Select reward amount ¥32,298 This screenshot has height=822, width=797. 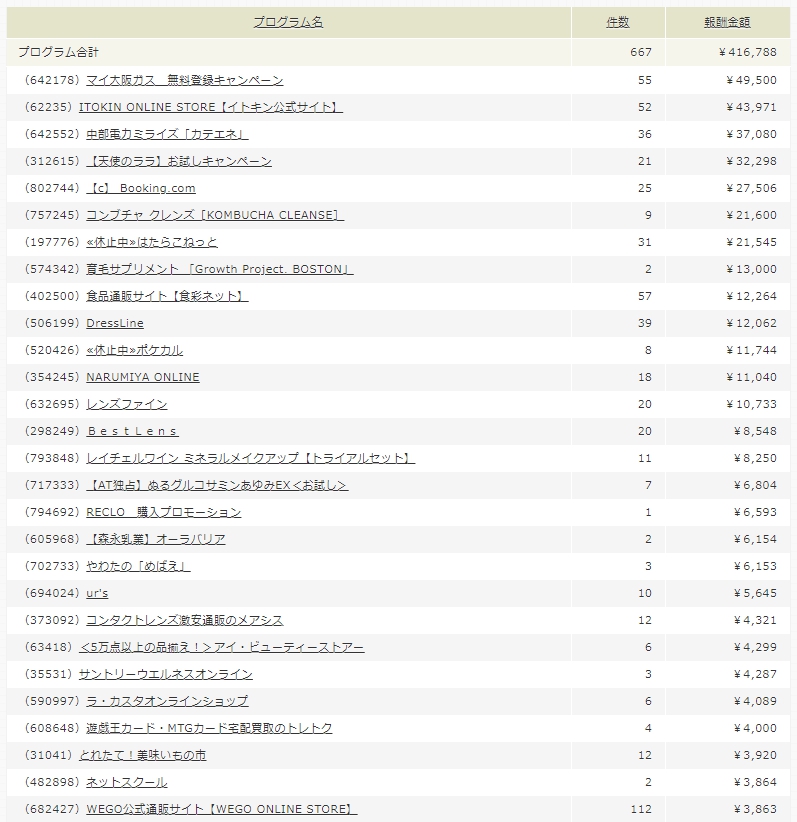pos(751,161)
